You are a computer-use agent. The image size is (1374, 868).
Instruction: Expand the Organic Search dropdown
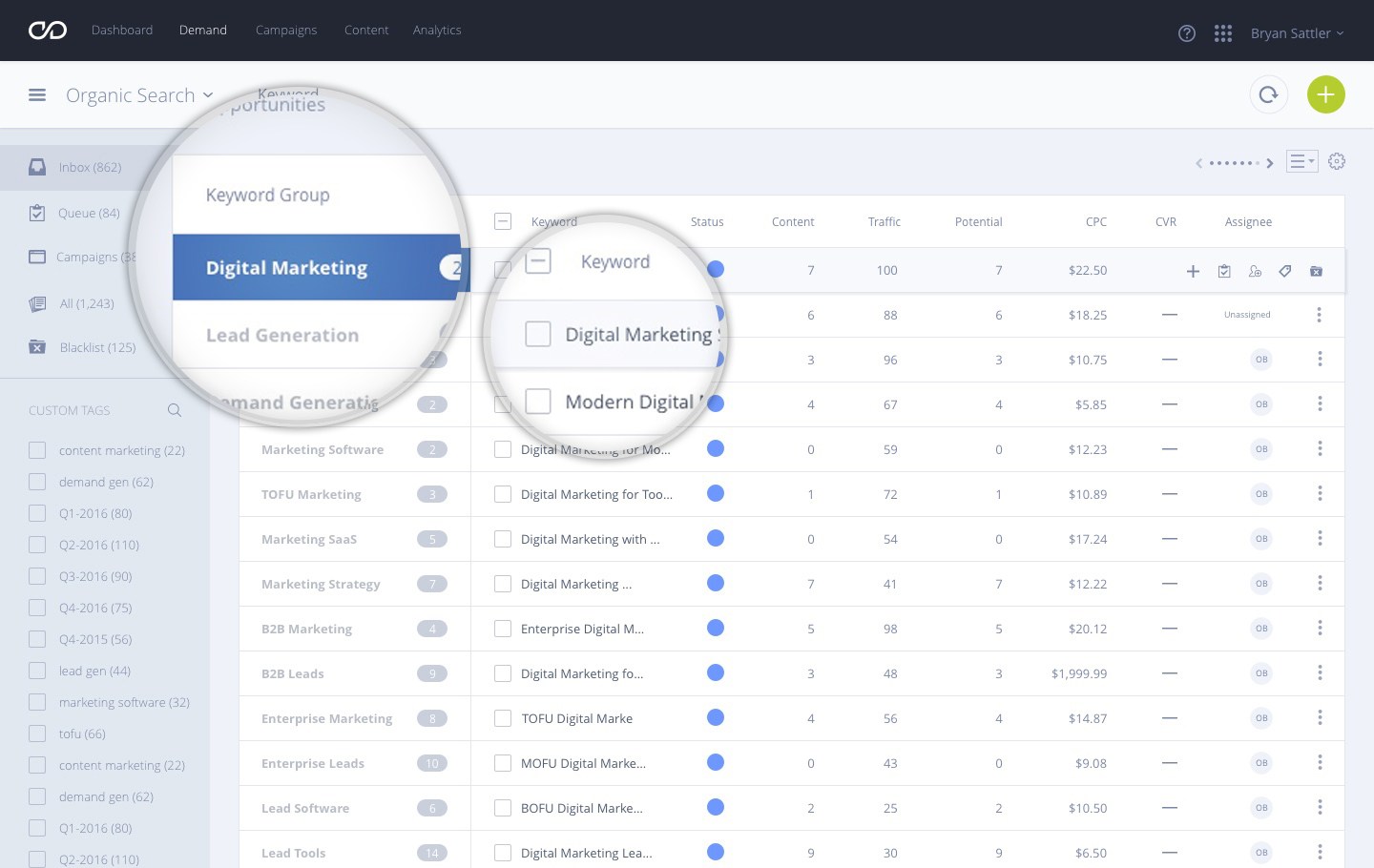139,95
